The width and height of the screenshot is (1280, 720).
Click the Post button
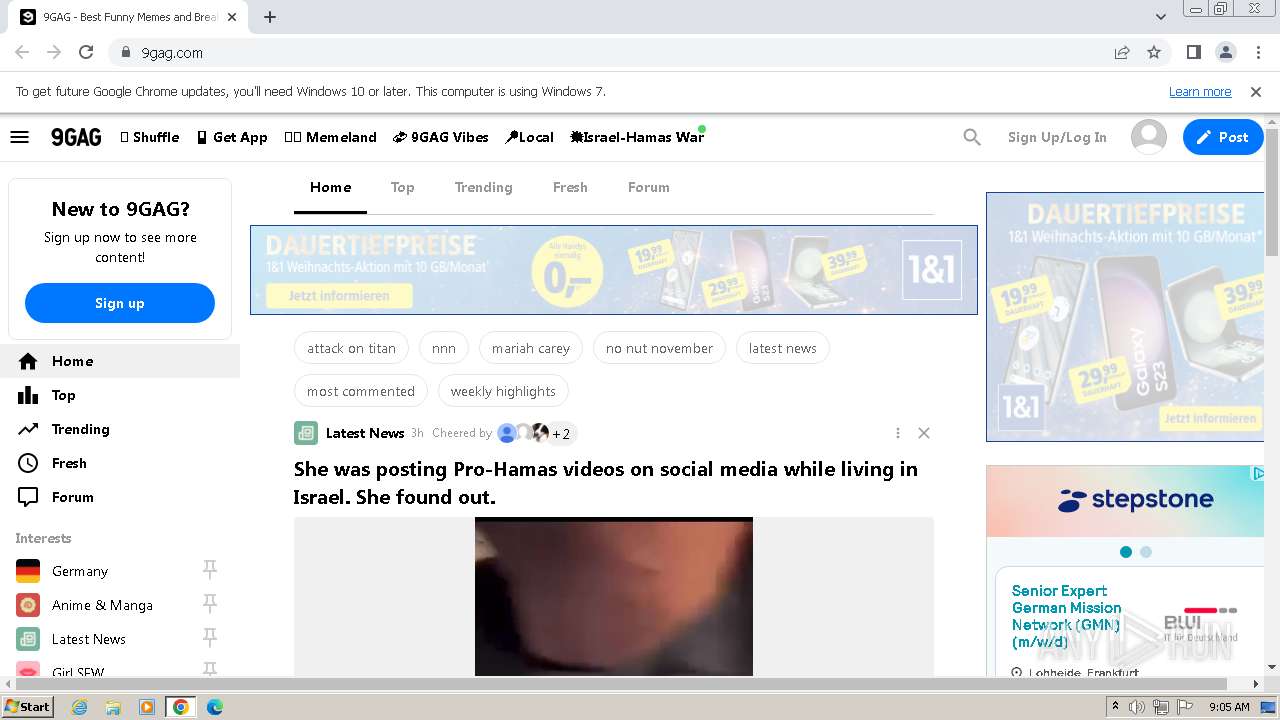pyautogui.click(x=1223, y=137)
